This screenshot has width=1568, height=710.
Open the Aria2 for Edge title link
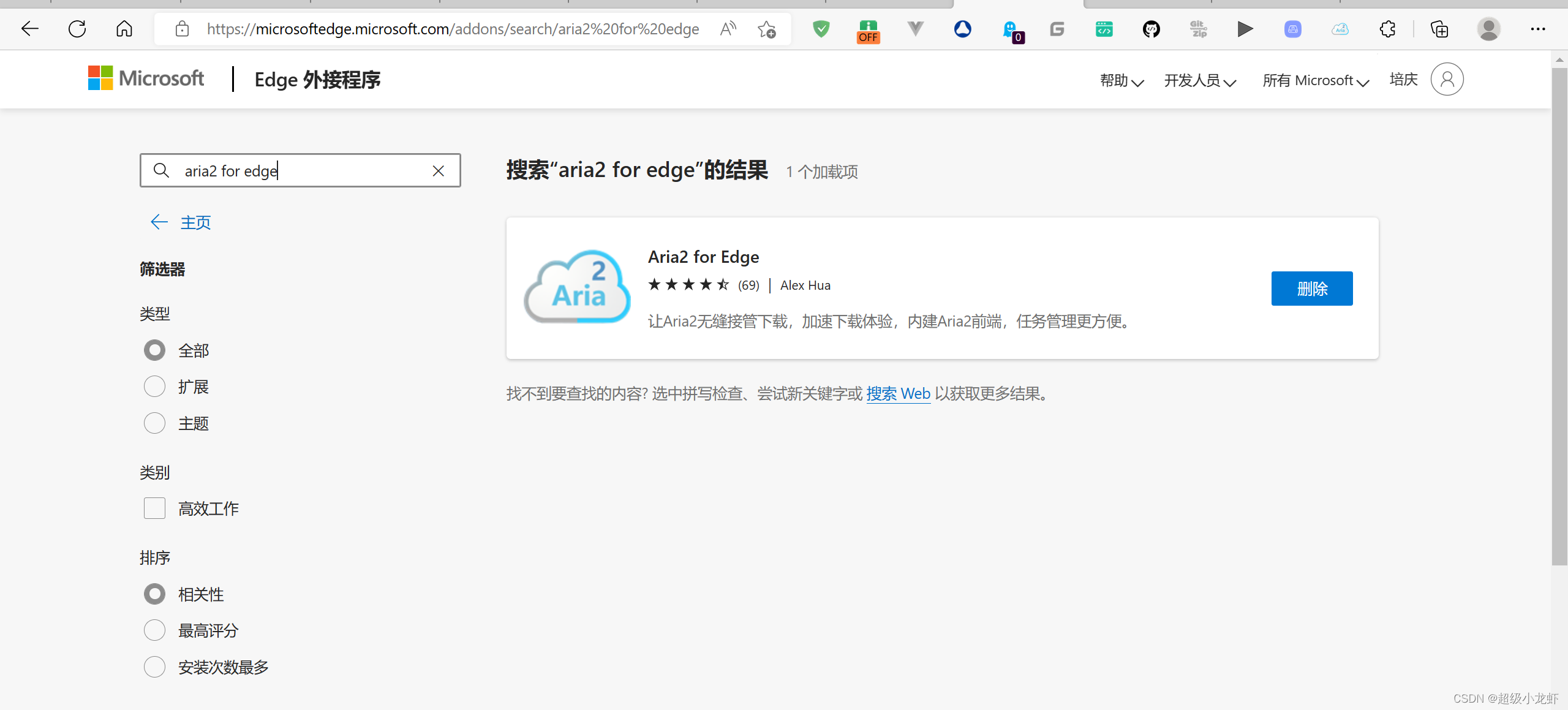[x=703, y=257]
